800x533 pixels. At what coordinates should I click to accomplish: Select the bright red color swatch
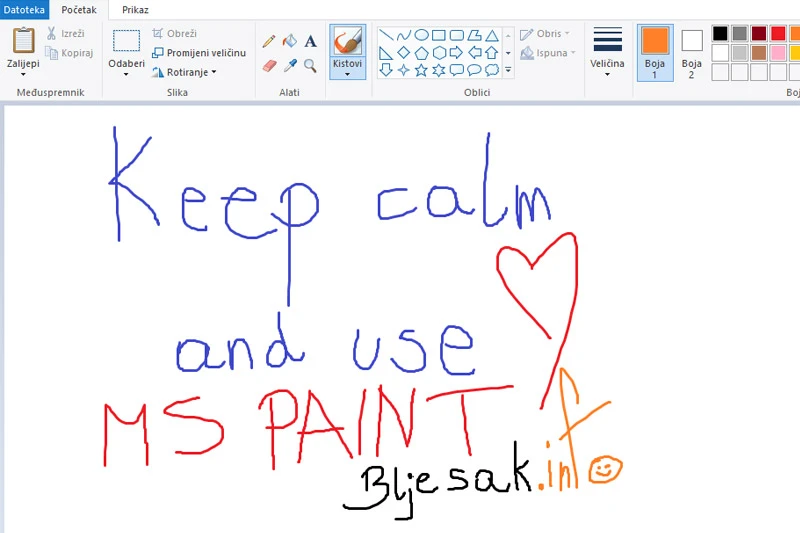pyautogui.click(x=778, y=34)
